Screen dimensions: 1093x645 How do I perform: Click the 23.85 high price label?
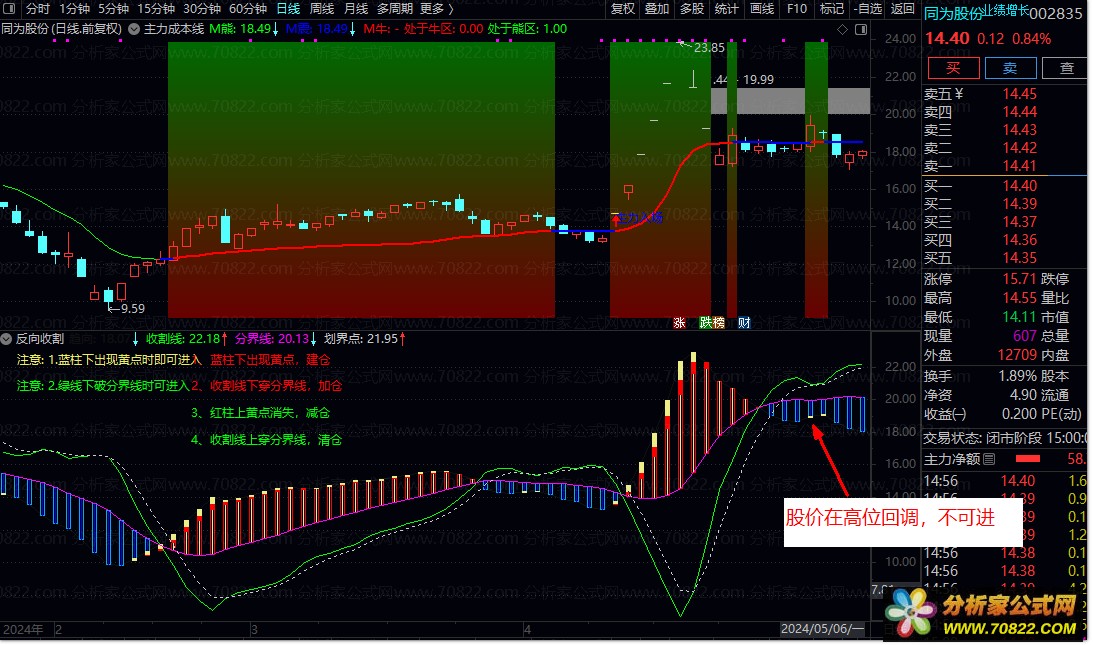[709, 48]
